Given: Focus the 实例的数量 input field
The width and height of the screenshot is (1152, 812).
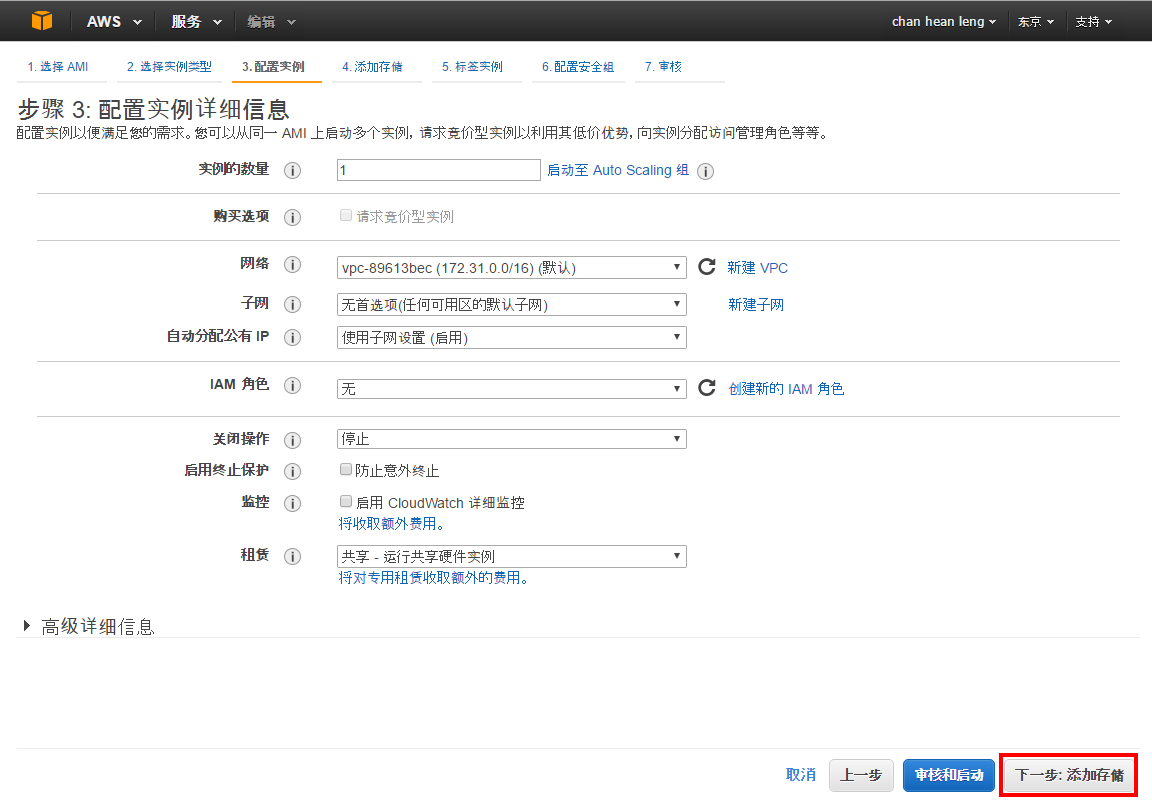Looking at the screenshot, I should click(x=439, y=170).
